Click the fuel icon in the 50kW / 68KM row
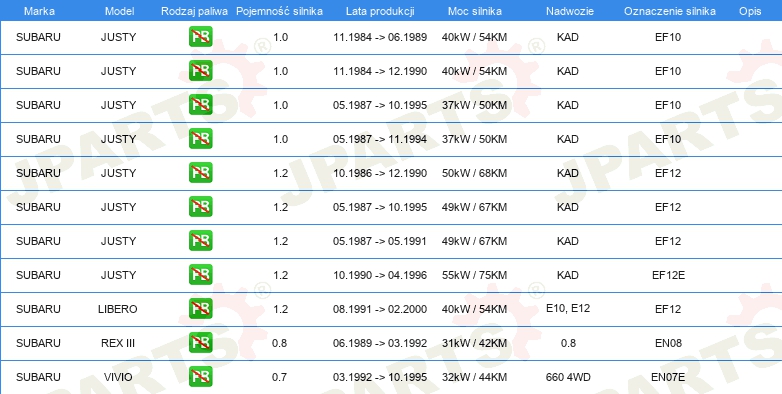782x394 pixels. click(200, 173)
